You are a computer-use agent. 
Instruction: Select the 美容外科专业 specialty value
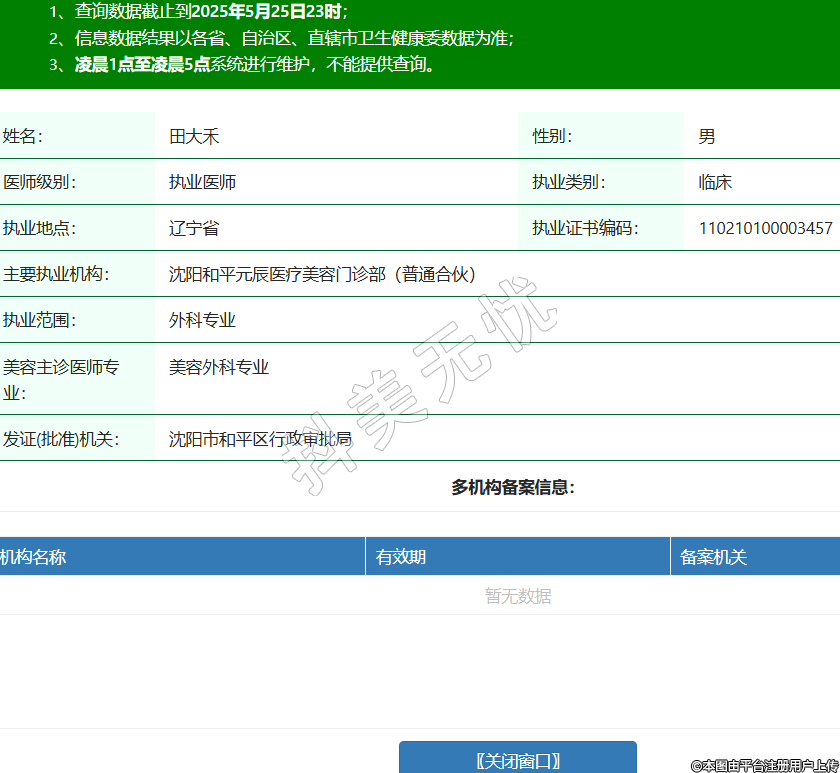(219, 367)
